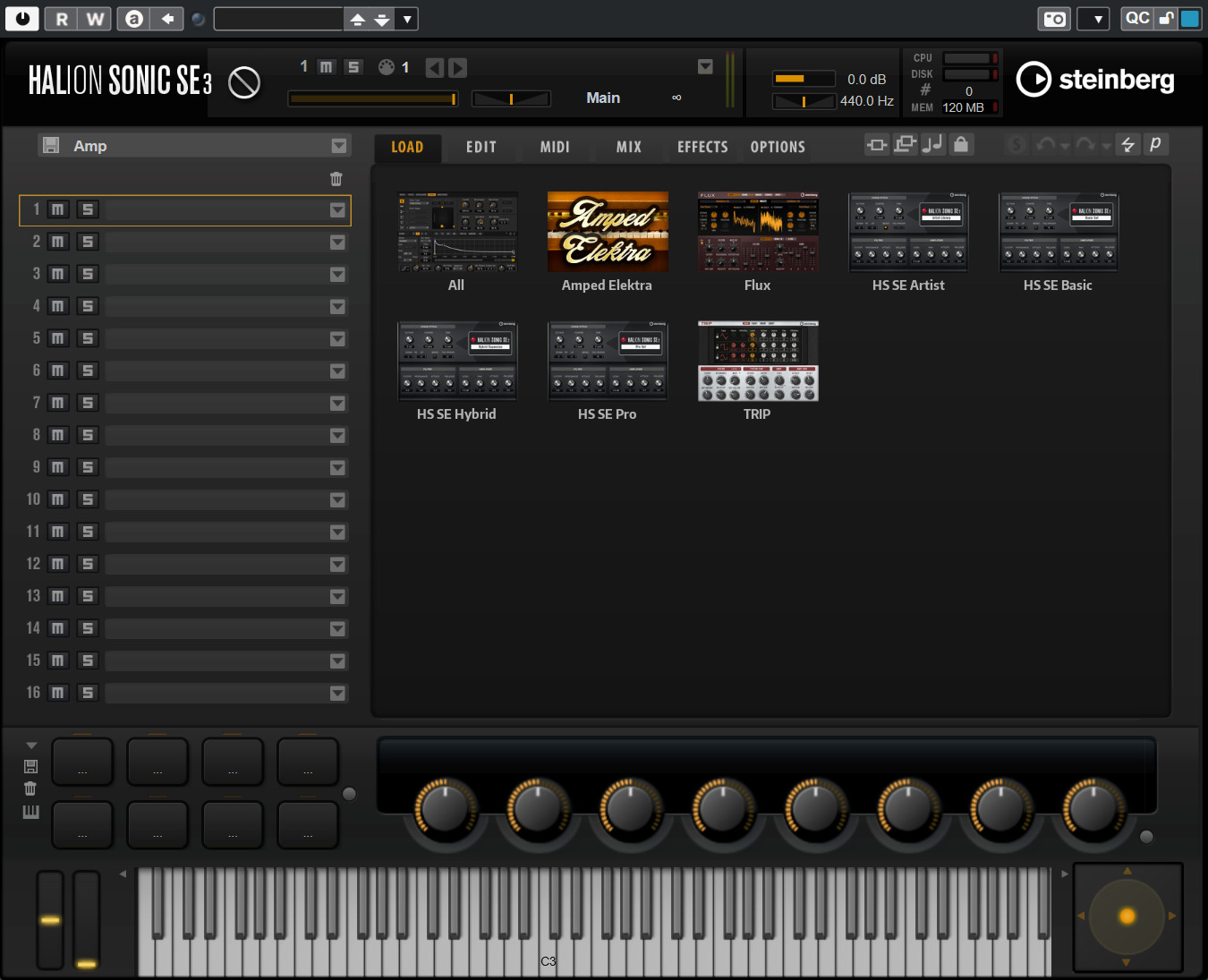The image size is (1208, 980).
Task: Adjust master volume slider showing 0.0 dB
Action: point(804,79)
